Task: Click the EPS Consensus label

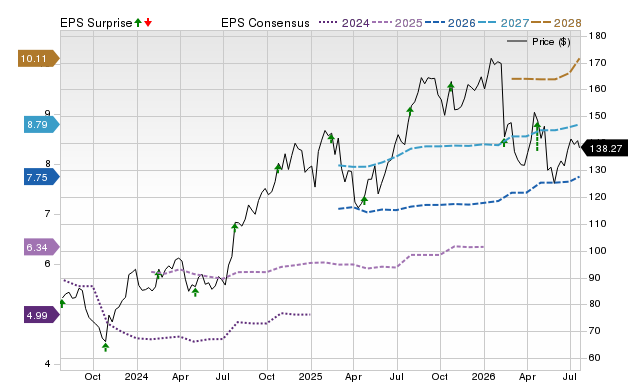Action: (265, 23)
